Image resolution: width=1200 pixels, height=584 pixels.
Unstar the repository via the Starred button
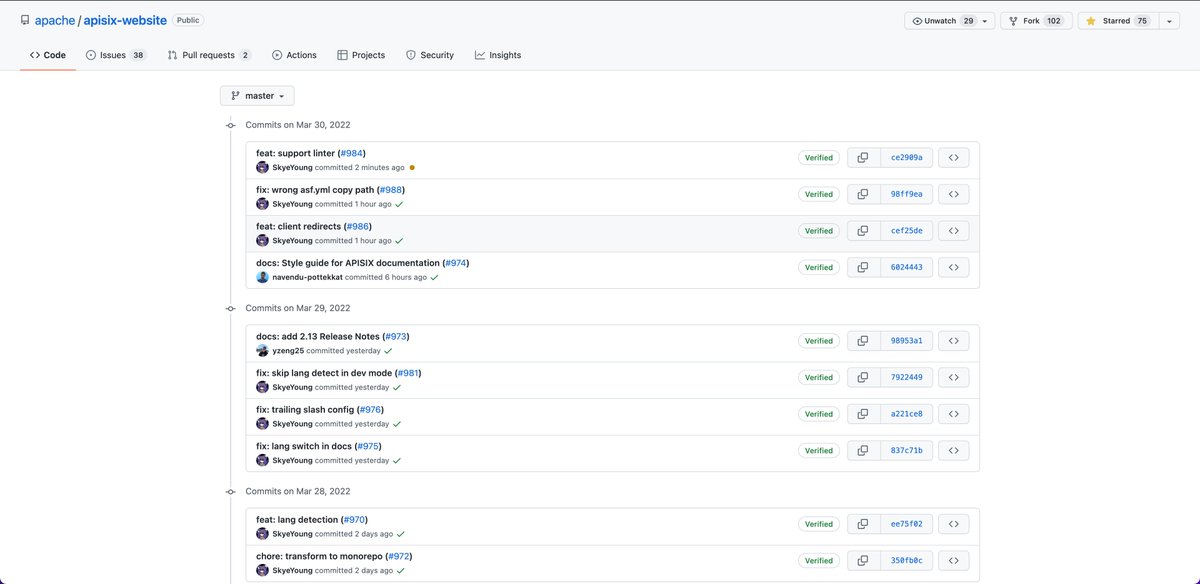[1115, 19]
